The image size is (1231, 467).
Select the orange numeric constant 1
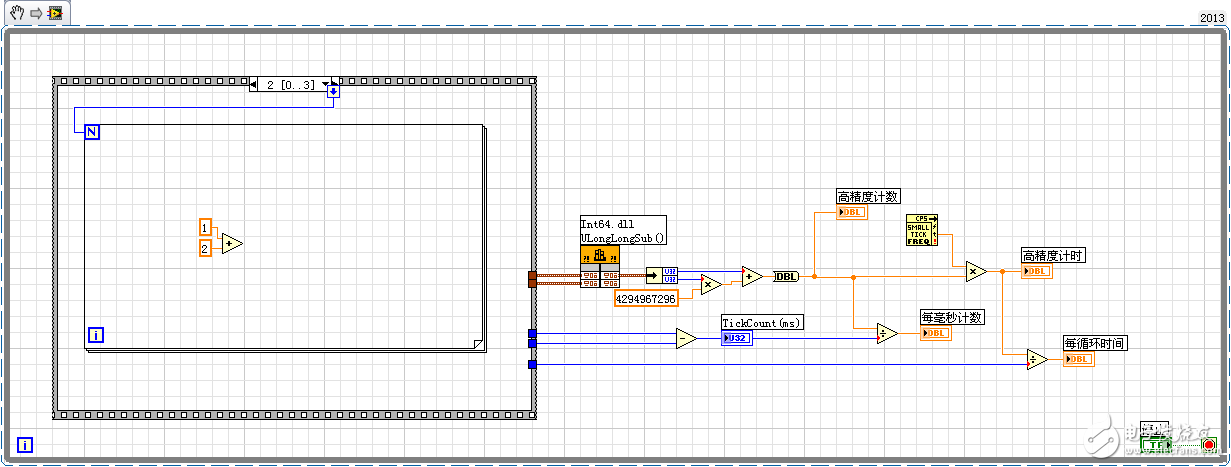click(x=205, y=226)
